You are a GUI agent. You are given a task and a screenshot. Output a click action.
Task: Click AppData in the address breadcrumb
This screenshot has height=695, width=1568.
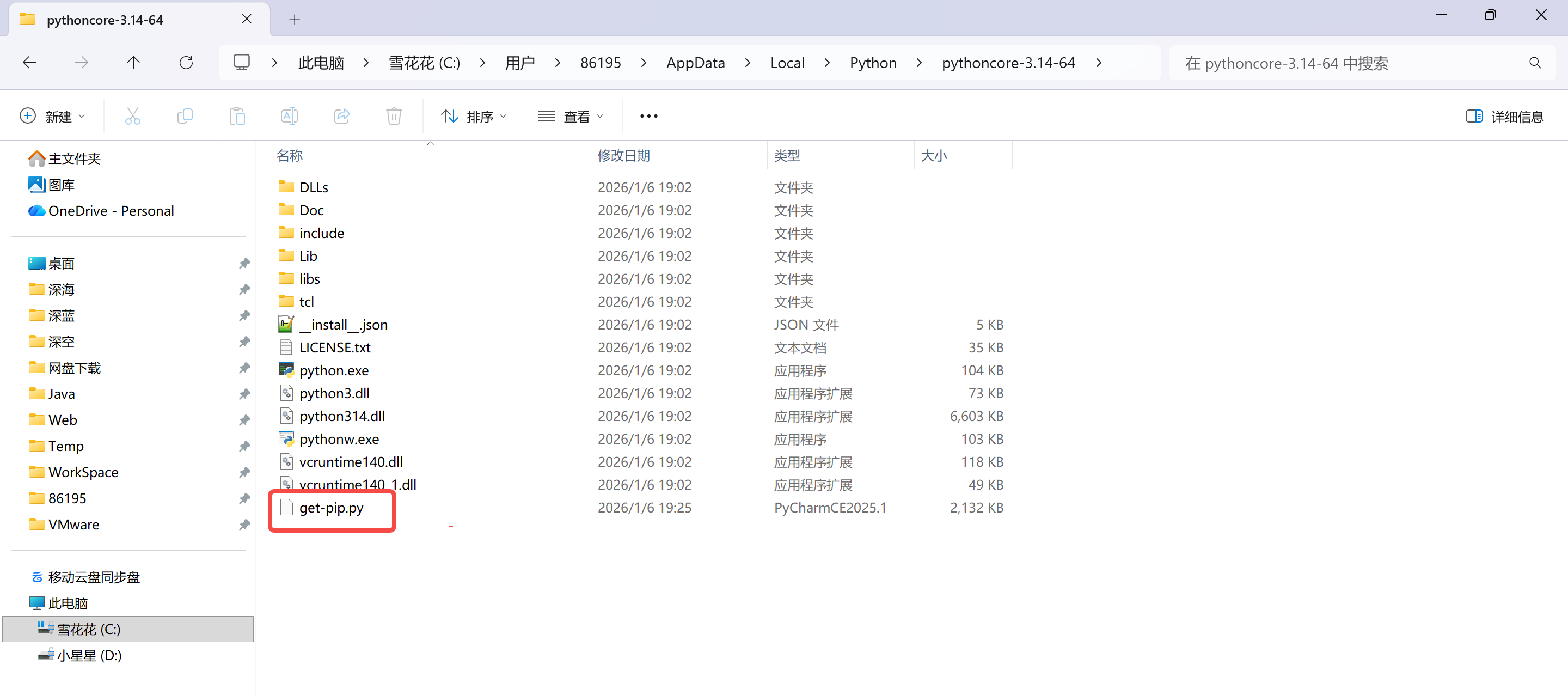pyautogui.click(x=695, y=63)
